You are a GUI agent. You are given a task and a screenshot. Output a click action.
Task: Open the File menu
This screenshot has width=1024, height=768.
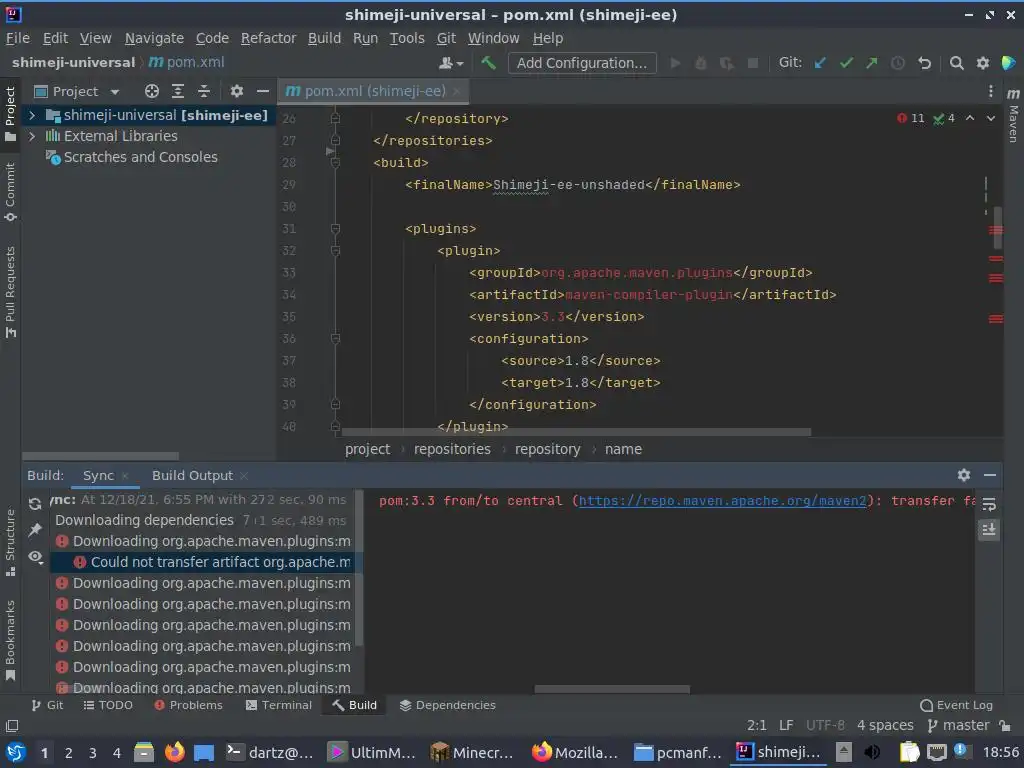(x=18, y=38)
